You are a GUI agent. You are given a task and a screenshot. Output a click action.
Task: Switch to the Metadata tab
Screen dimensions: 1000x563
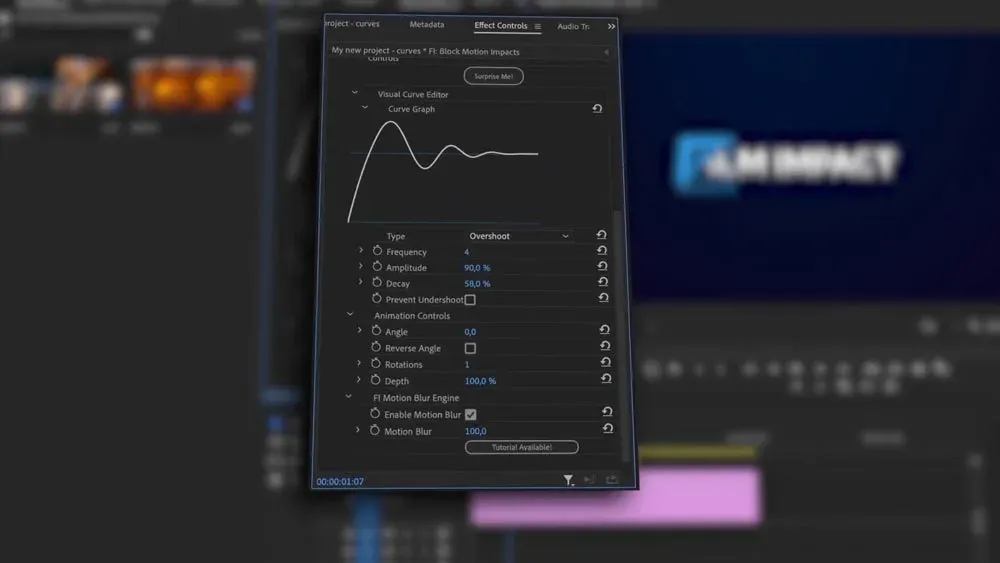(x=427, y=24)
